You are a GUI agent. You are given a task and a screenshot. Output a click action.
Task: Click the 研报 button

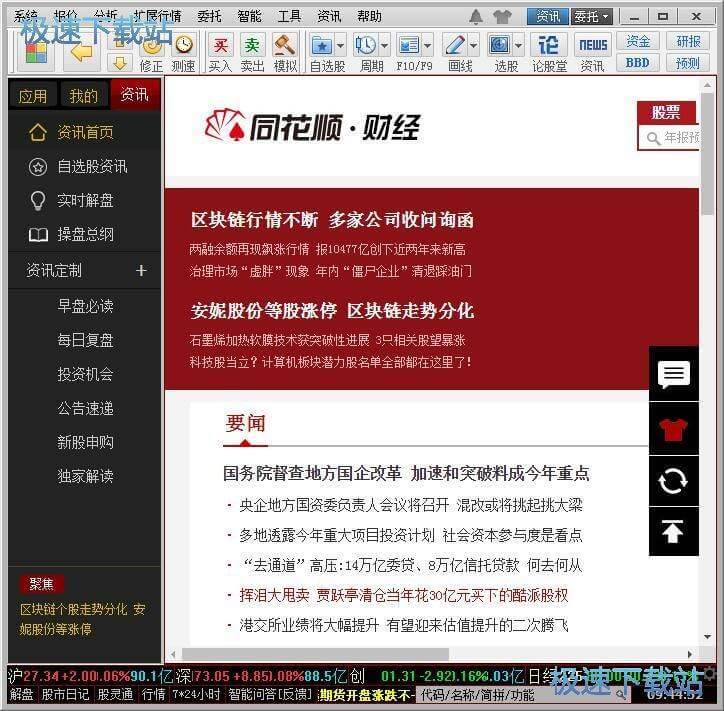pyautogui.click(x=688, y=42)
